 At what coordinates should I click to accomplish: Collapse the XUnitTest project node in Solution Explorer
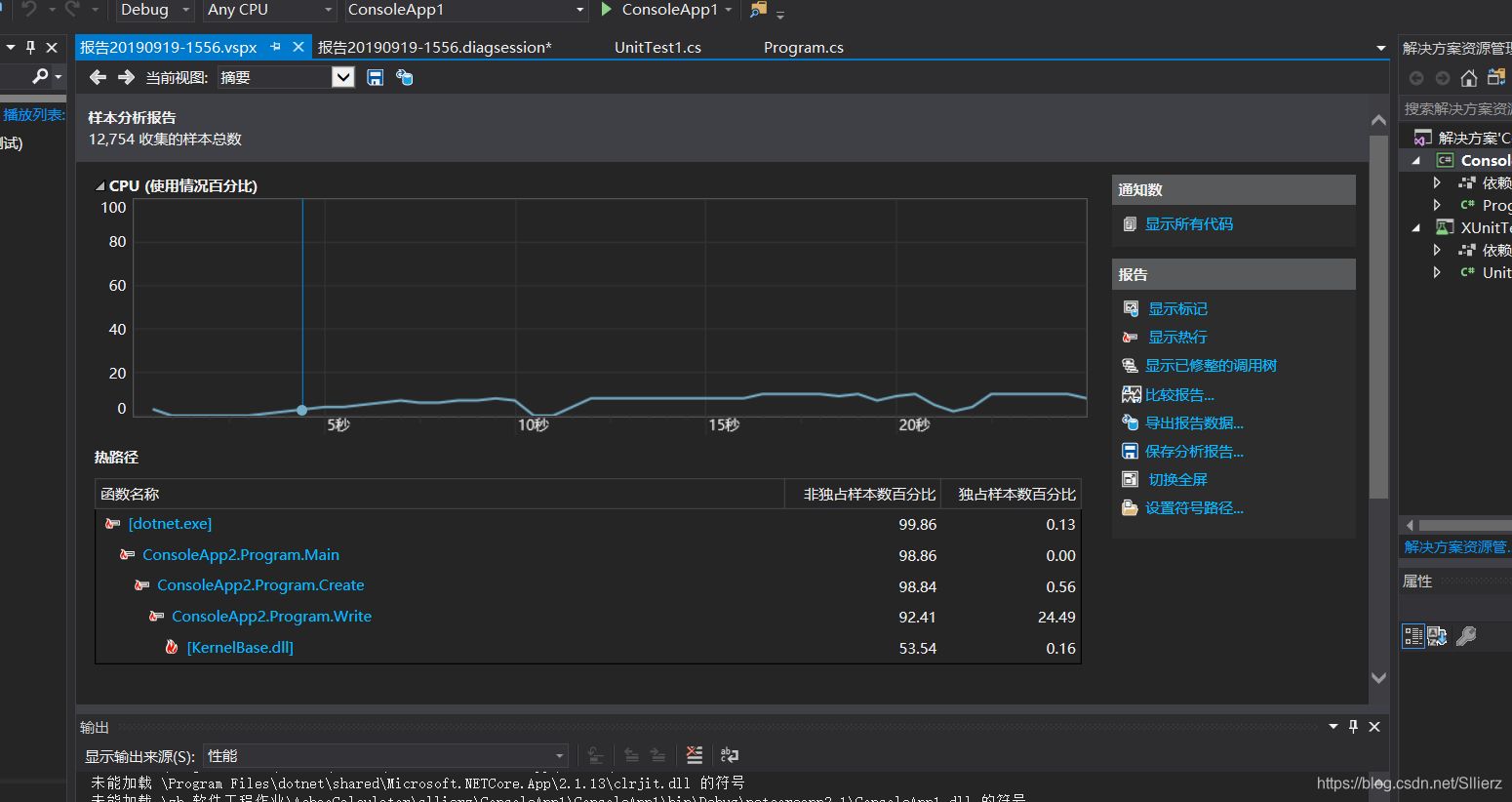coord(1416,227)
